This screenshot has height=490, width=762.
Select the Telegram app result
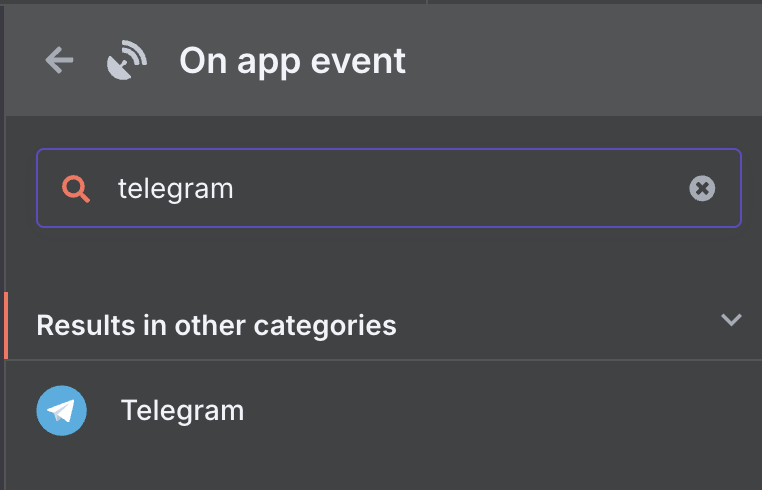182,411
